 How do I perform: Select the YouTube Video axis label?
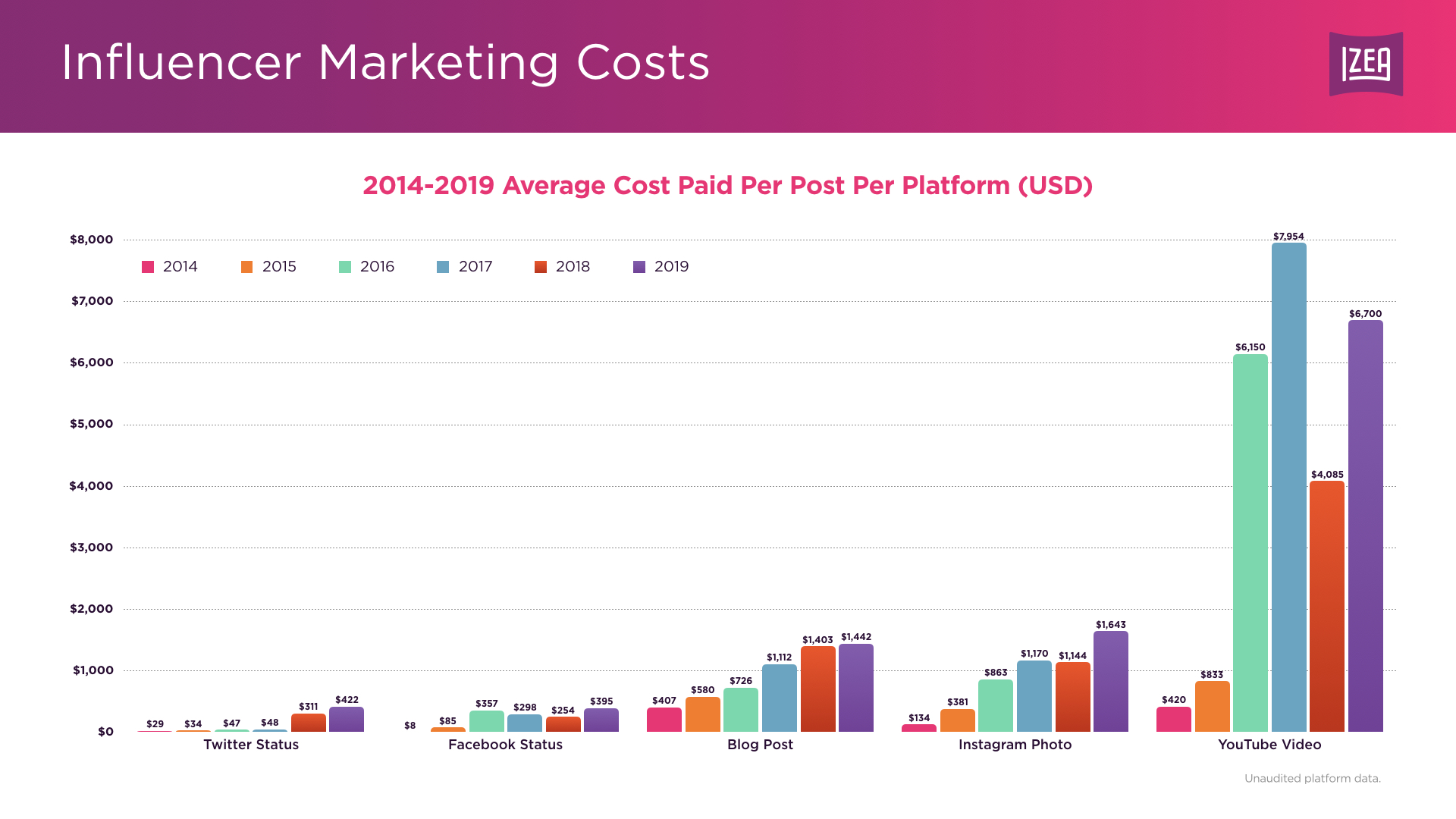(x=1269, y=745)
